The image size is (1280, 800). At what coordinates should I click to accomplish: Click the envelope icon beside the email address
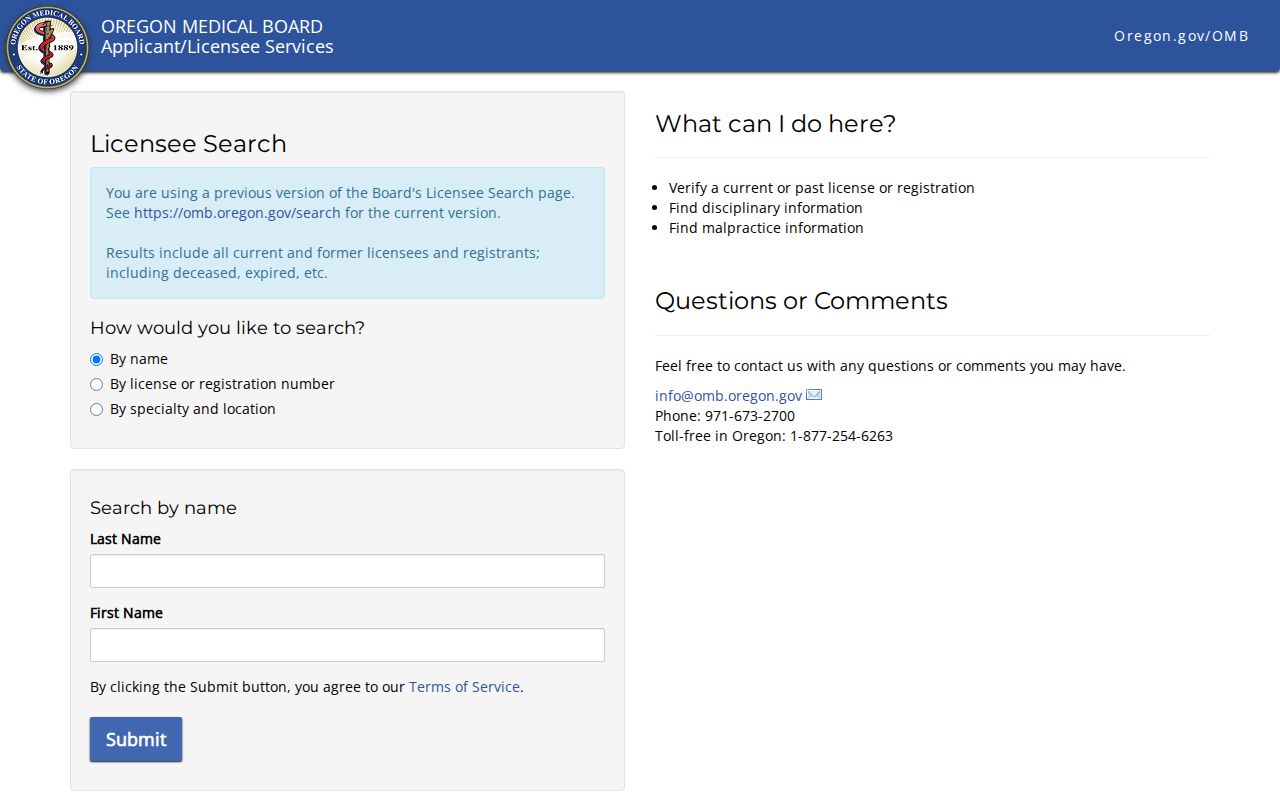click(x=814, y=395)
